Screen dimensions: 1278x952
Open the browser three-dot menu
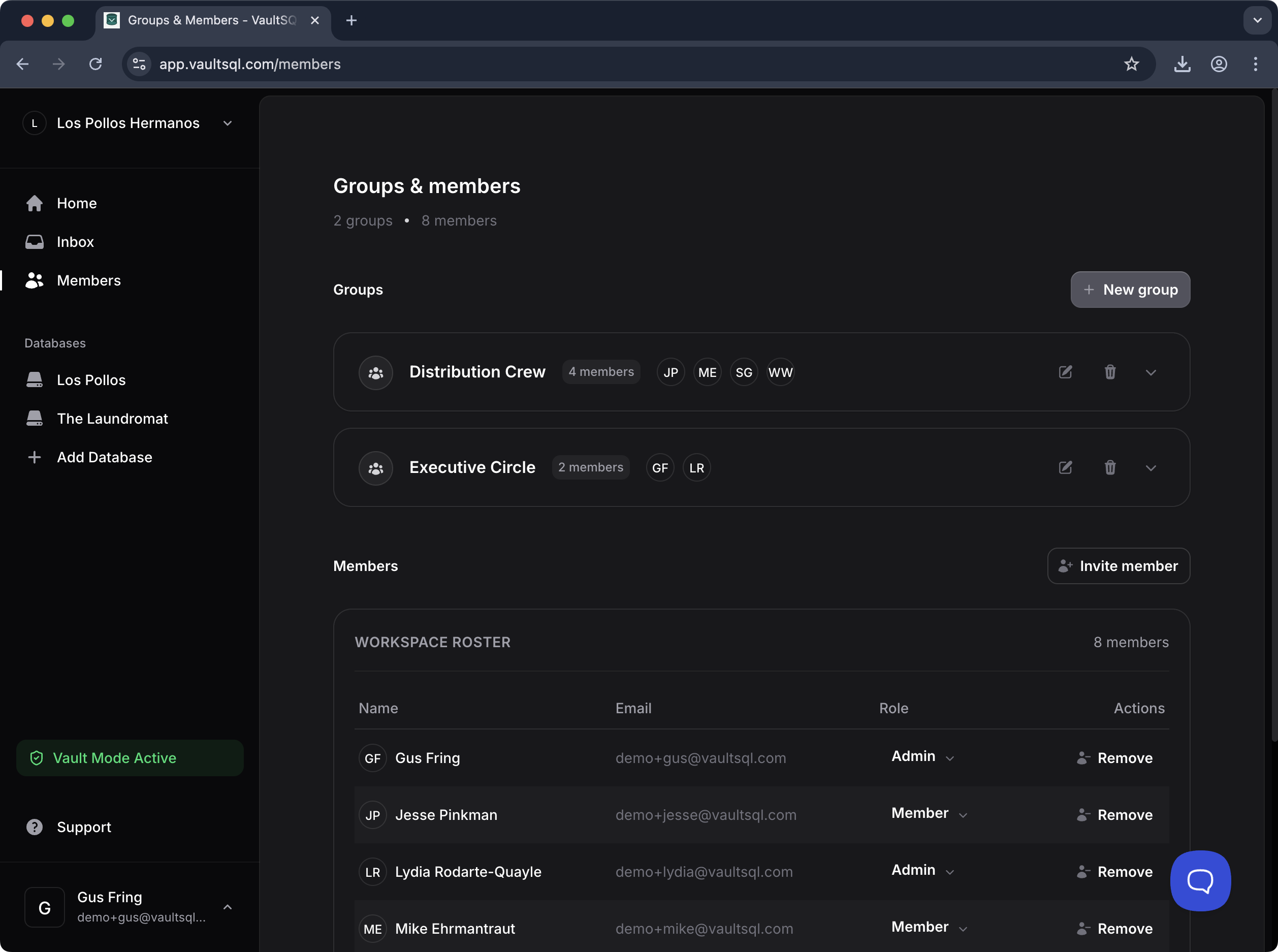coord(1255,64)
